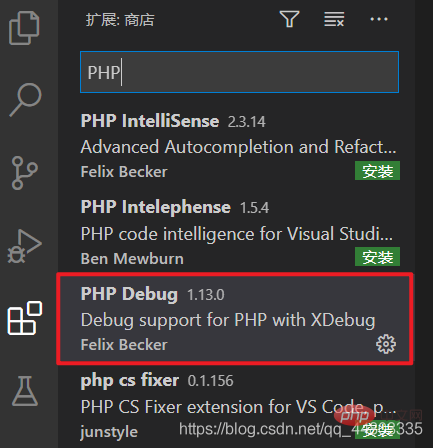This screenshot has width=433, height=448.
Task: Filter extensions with the funnel icon
Action: [x=289, y=19]
